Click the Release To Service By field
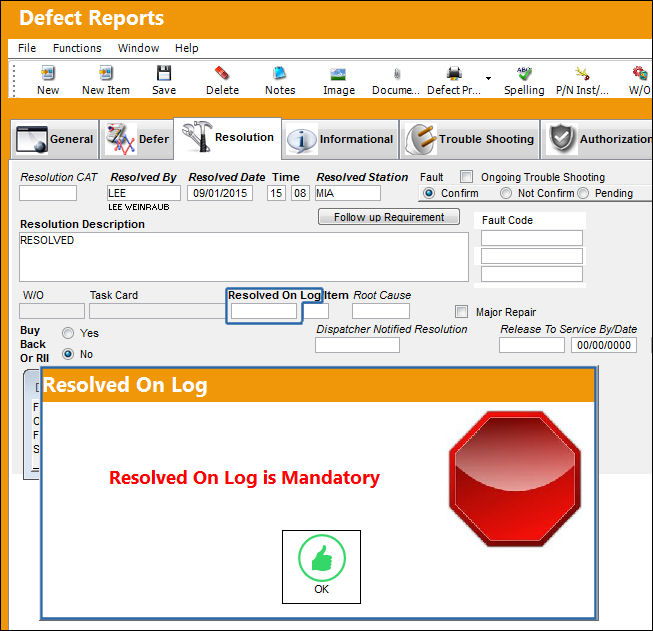653x631 pixels. pyautogui.click(x=532, y=345)
